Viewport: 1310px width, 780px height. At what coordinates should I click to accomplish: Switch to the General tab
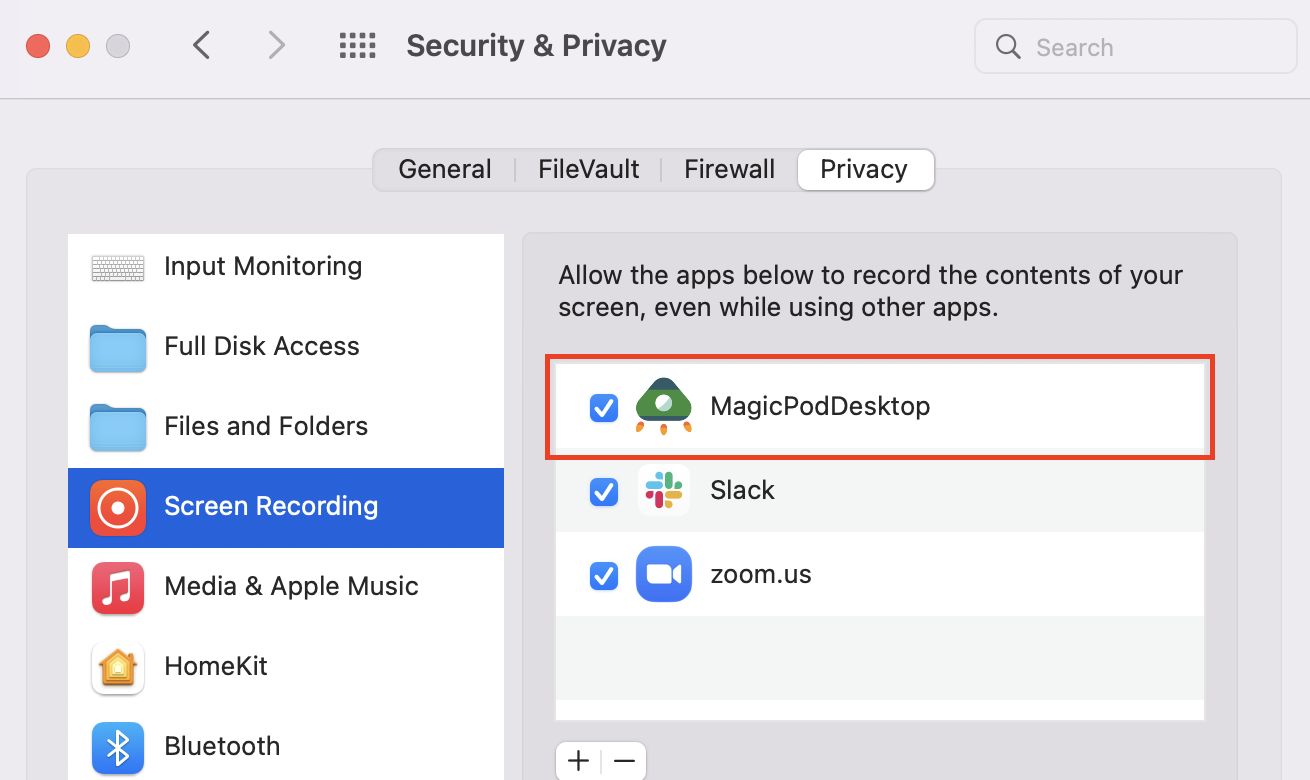[445, 169]
